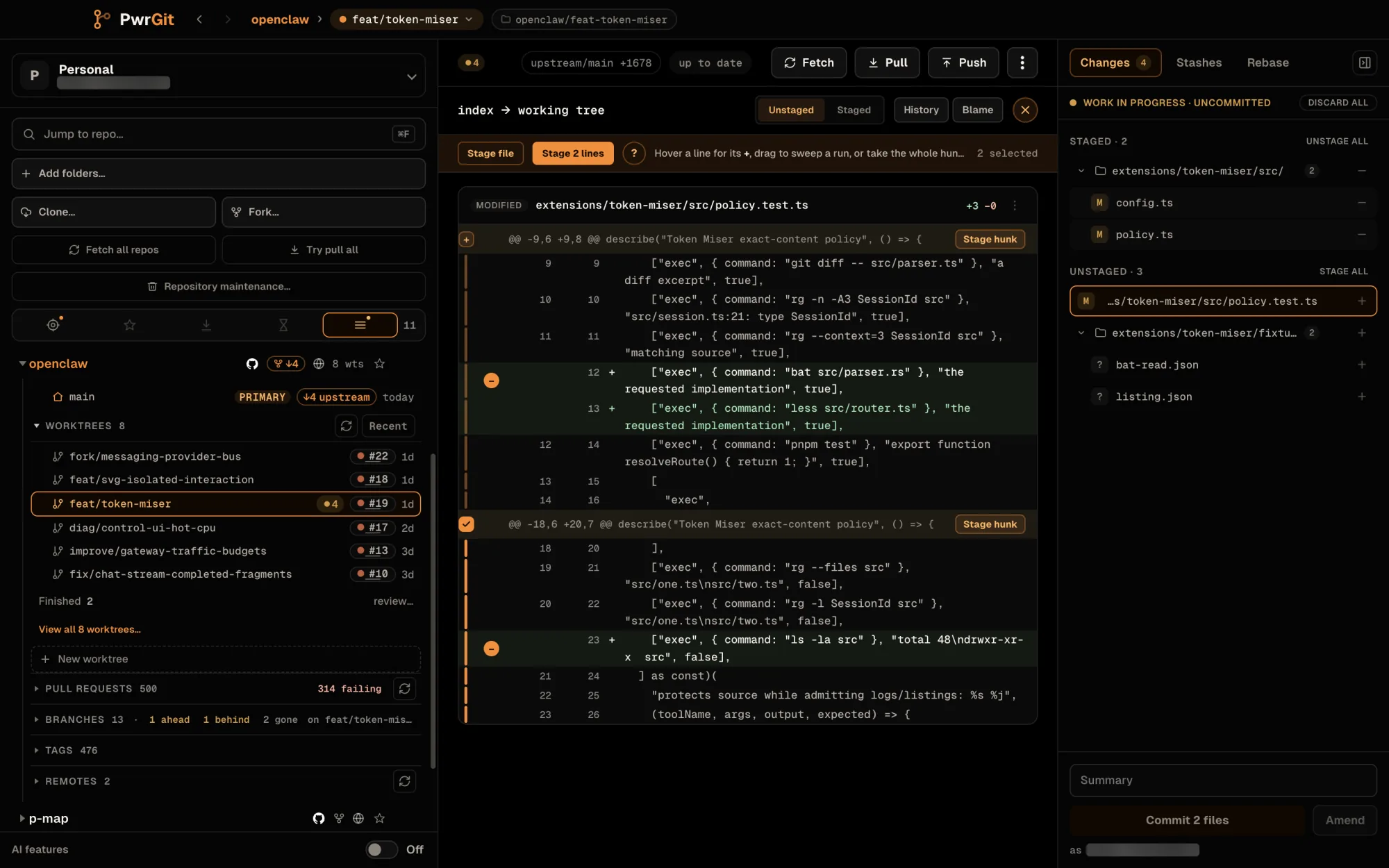Viewport: 1389px width, 868px height.
Task: Switch to the History view
Action: point(921,110)
